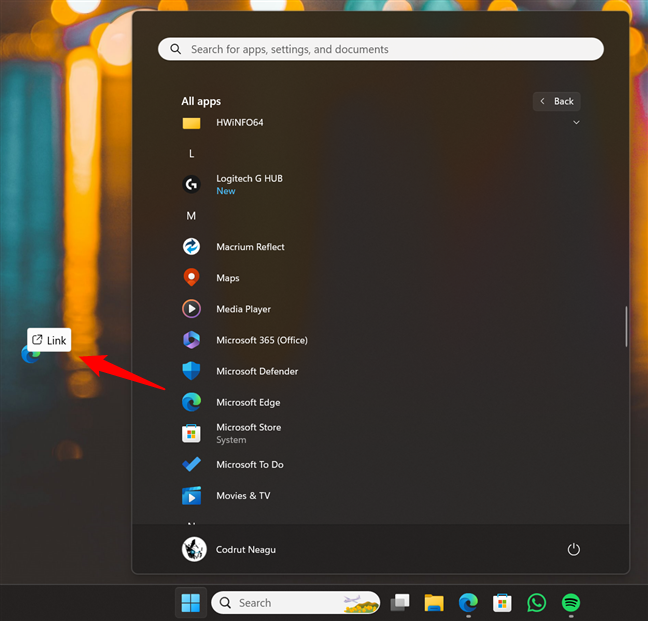Click the 'Microsoft Edge' label text

click(248, 402)
